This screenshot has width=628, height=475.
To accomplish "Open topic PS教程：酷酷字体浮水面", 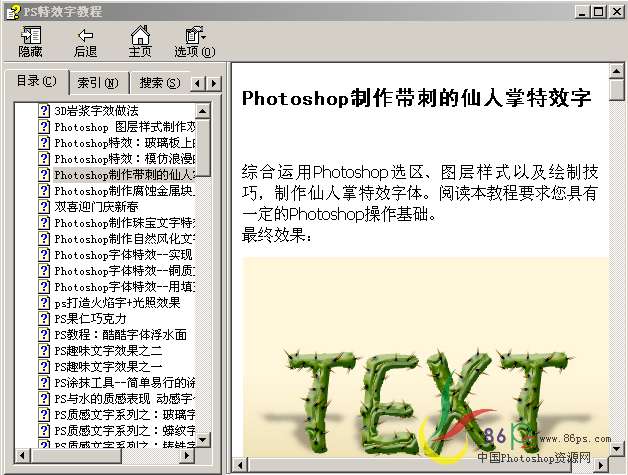I will [121, 335].
